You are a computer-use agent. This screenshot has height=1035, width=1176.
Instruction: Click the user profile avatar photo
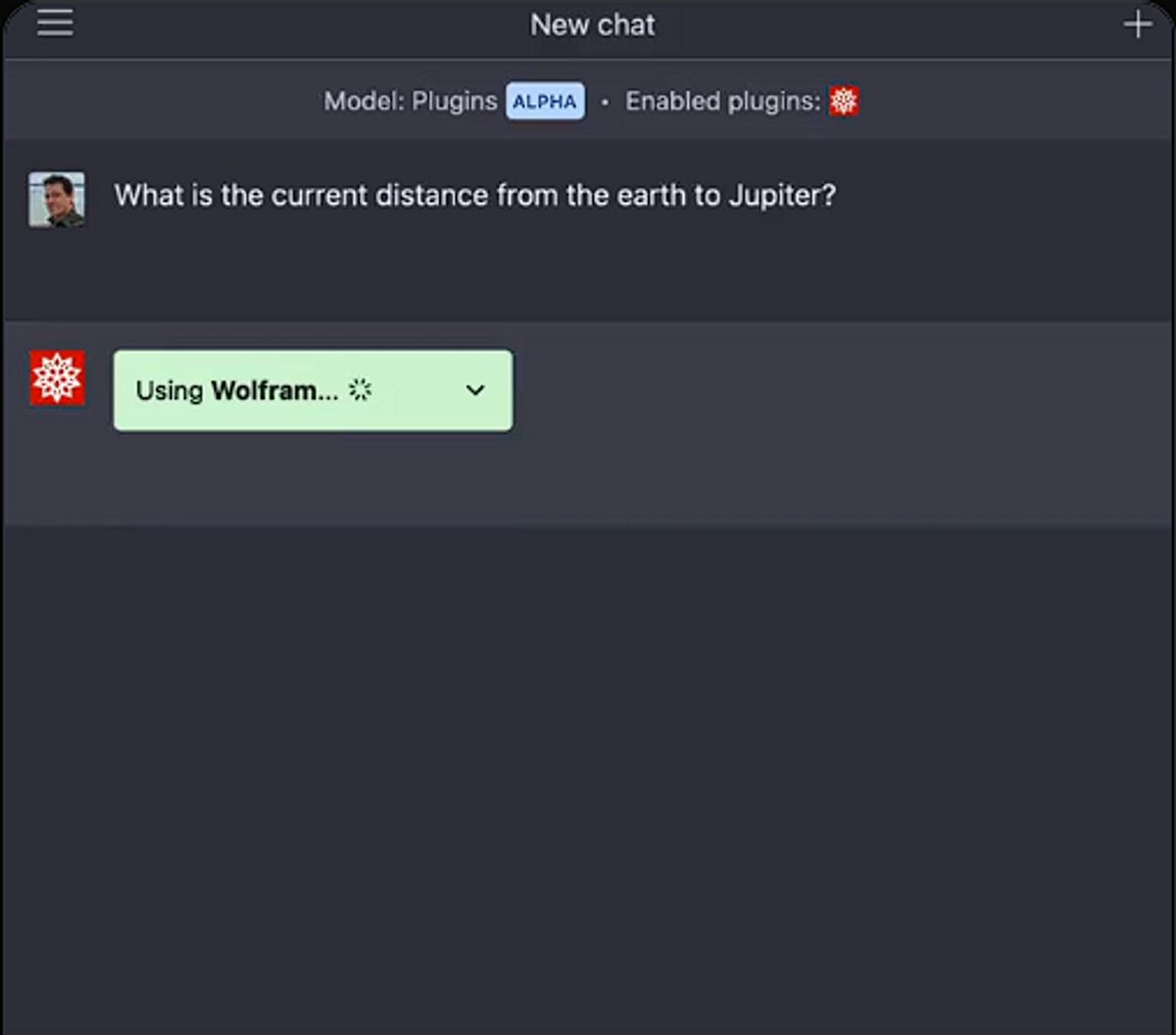57,200
